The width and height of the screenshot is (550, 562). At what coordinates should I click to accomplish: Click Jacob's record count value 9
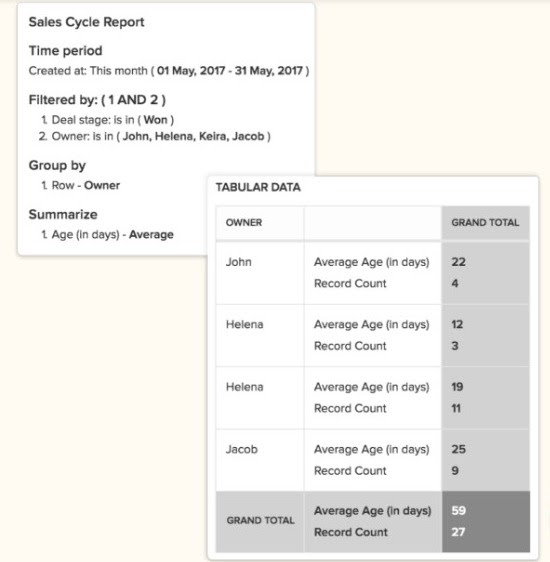455,471
